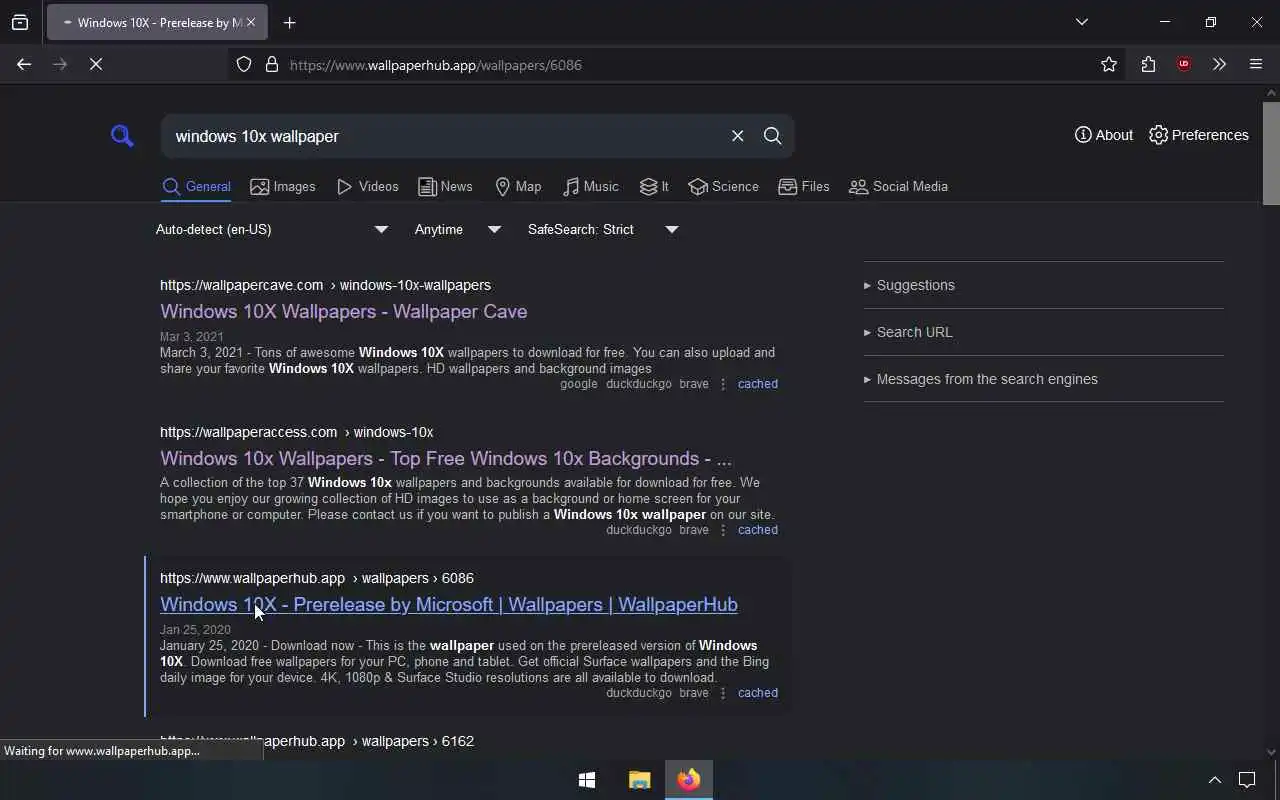The height and width of the screenshot is (800, 1280).
Task: Show more toolbar tools chevrons
Action: 1219,65
